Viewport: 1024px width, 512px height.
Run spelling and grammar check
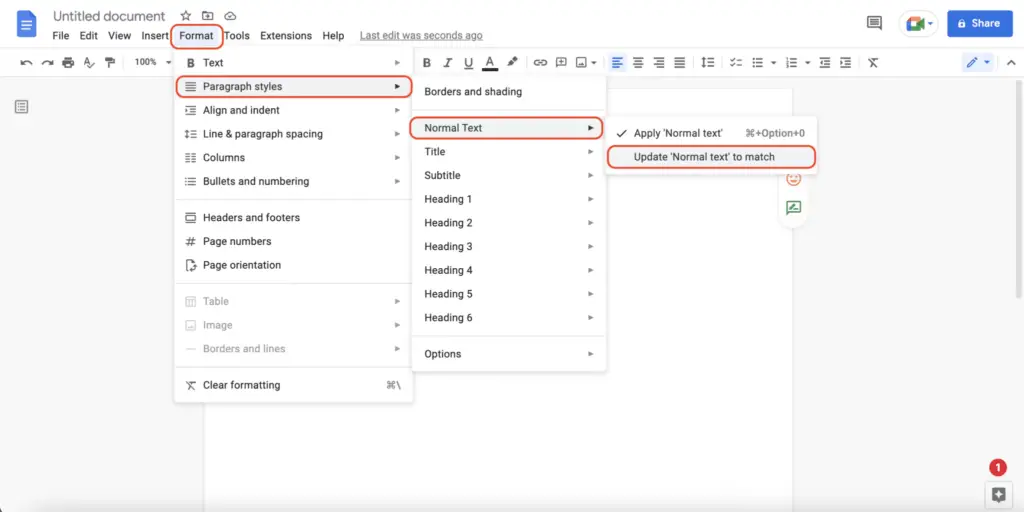click(89, 63)
